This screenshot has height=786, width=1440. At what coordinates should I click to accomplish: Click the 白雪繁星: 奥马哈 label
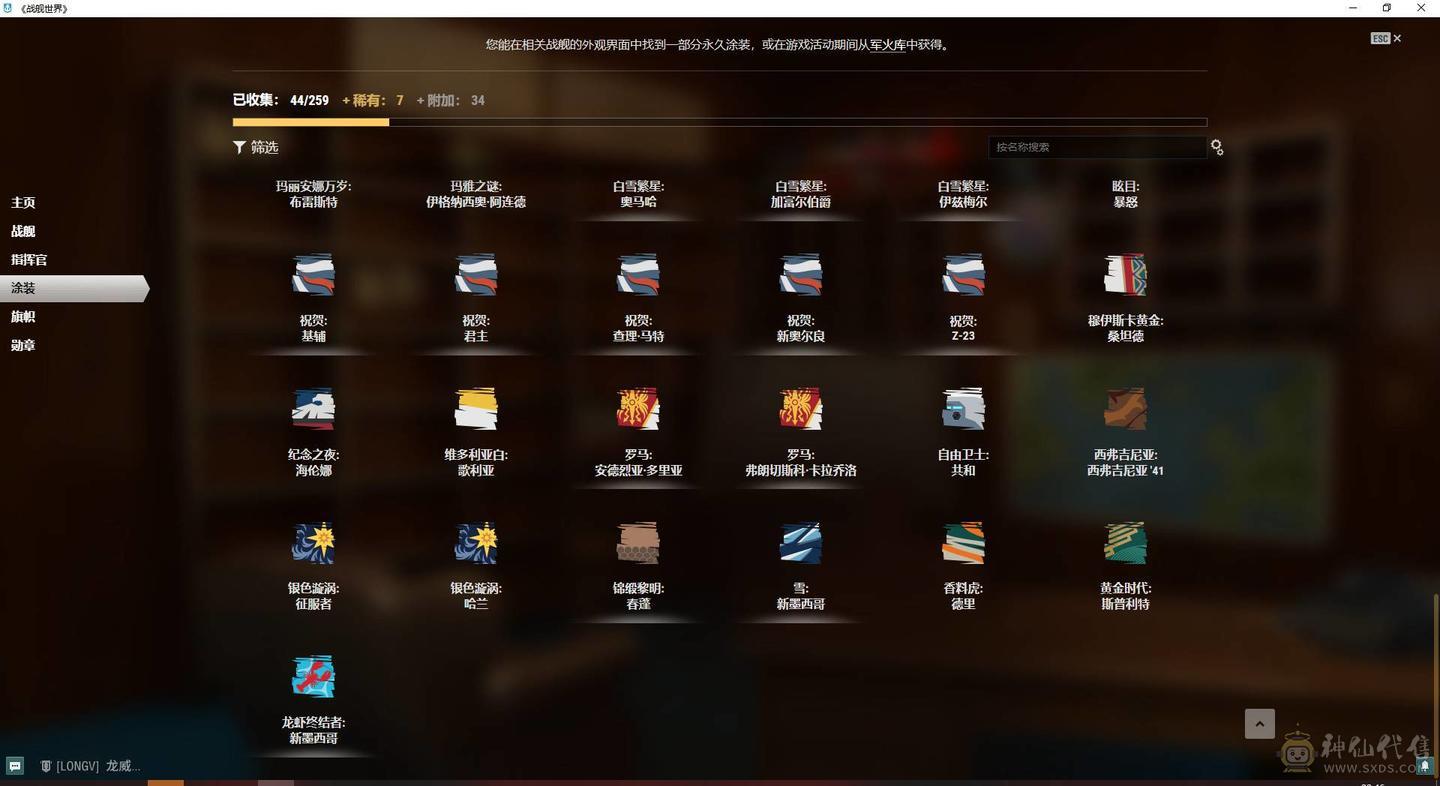pyautogui.click(x=638, y=194)
